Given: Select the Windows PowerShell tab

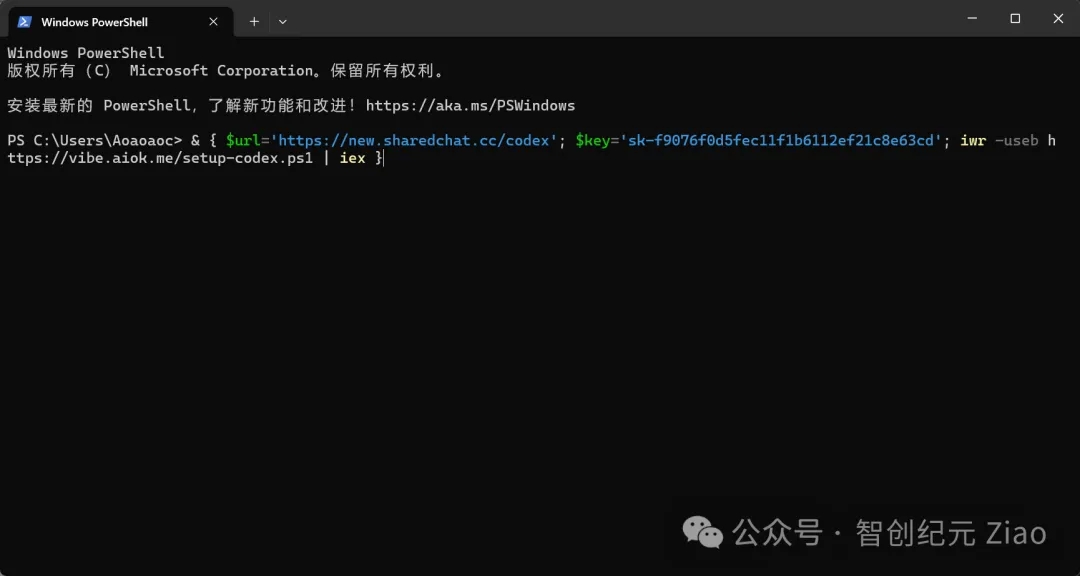Looking at the screenshot, I should [x=121, y=21].
